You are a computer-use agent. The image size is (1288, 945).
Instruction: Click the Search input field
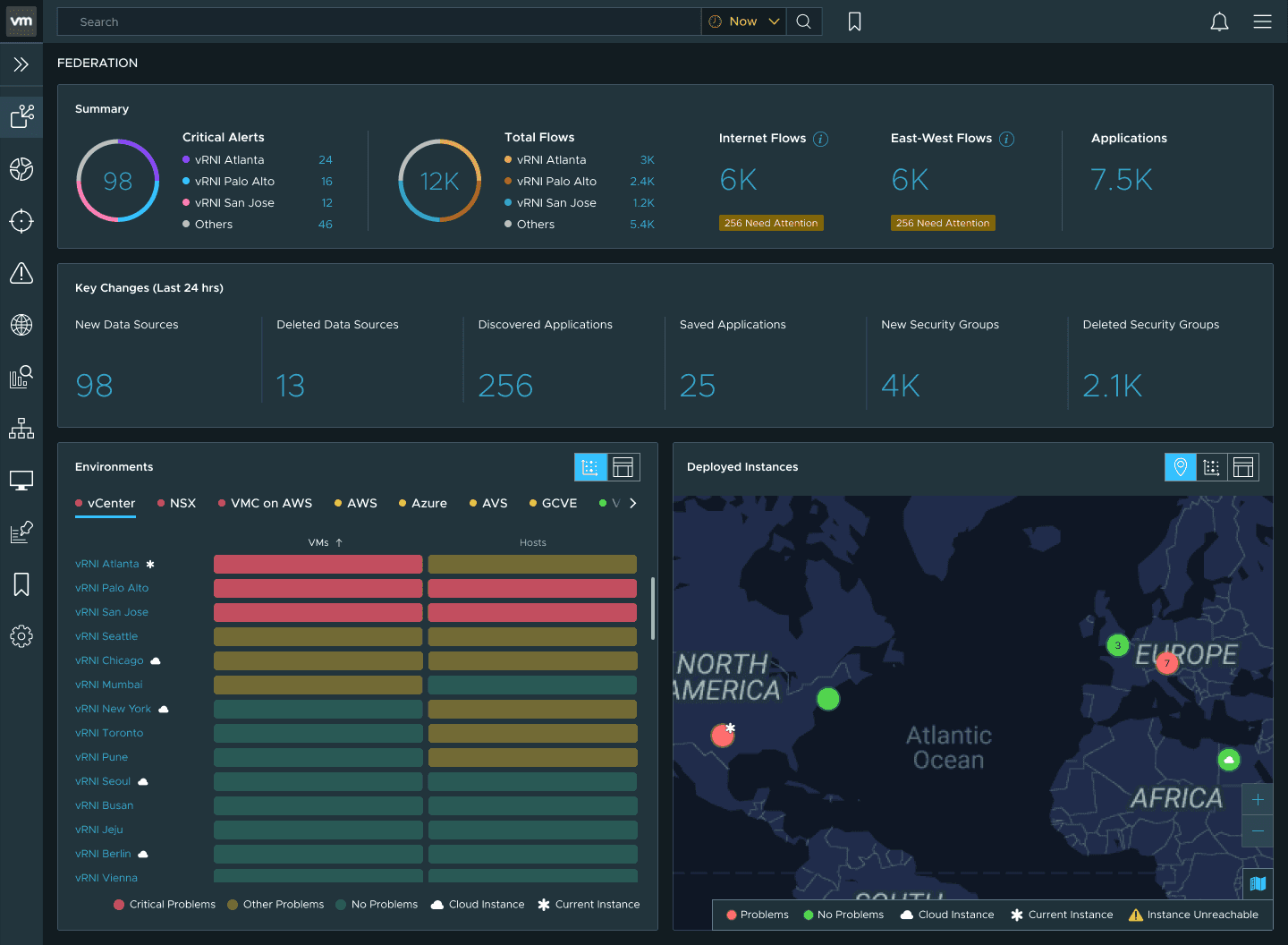click(x=379, y=21)
